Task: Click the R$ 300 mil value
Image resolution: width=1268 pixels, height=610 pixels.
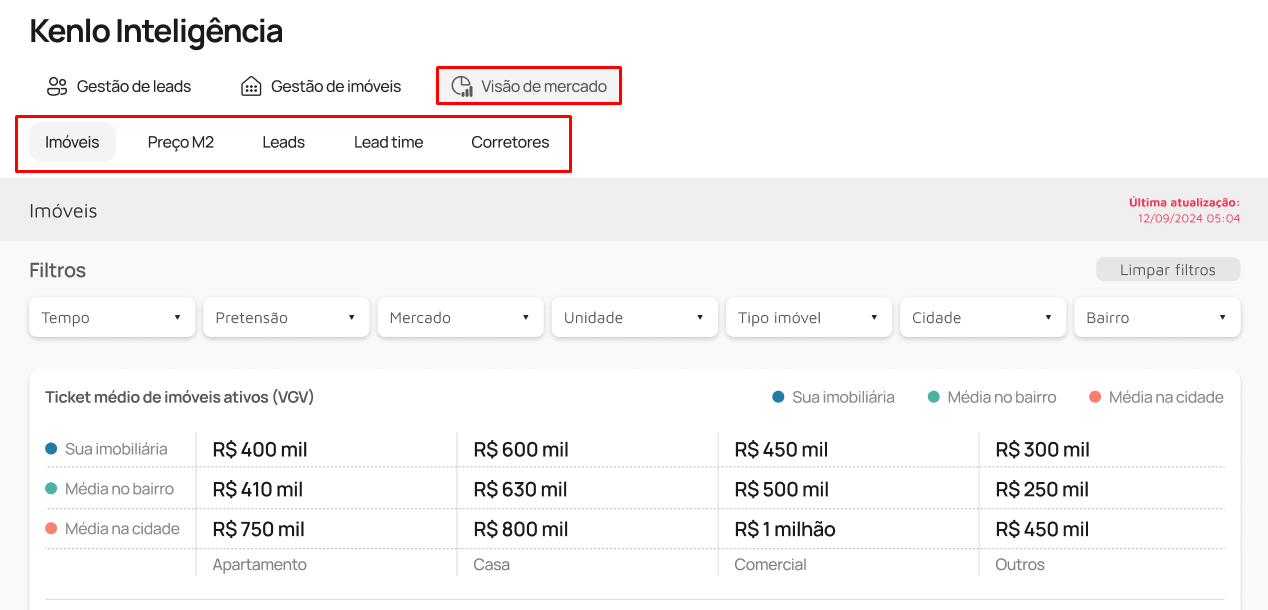Action: tap(1043, 450)
